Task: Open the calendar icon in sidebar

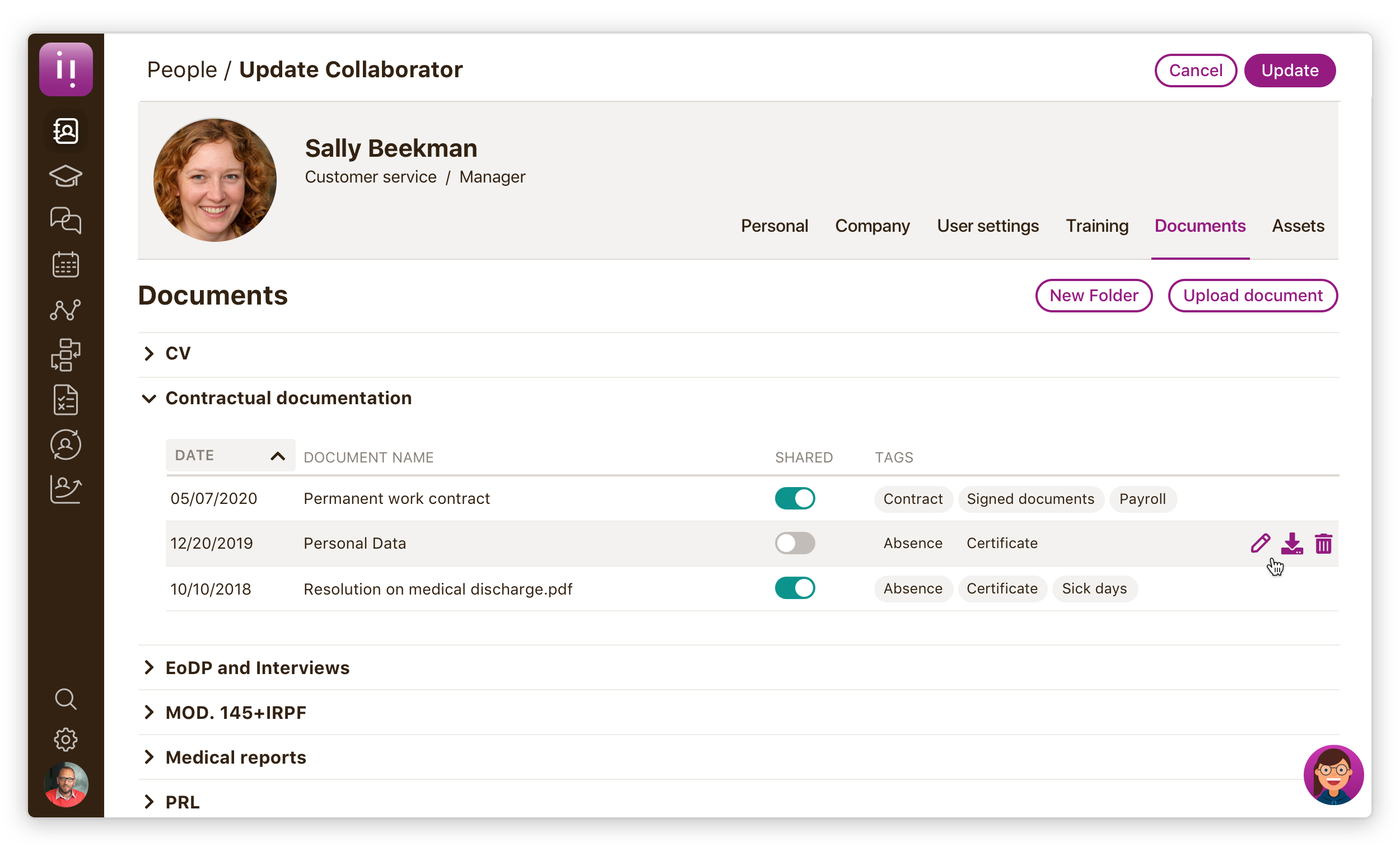Action: pos(66,265)
